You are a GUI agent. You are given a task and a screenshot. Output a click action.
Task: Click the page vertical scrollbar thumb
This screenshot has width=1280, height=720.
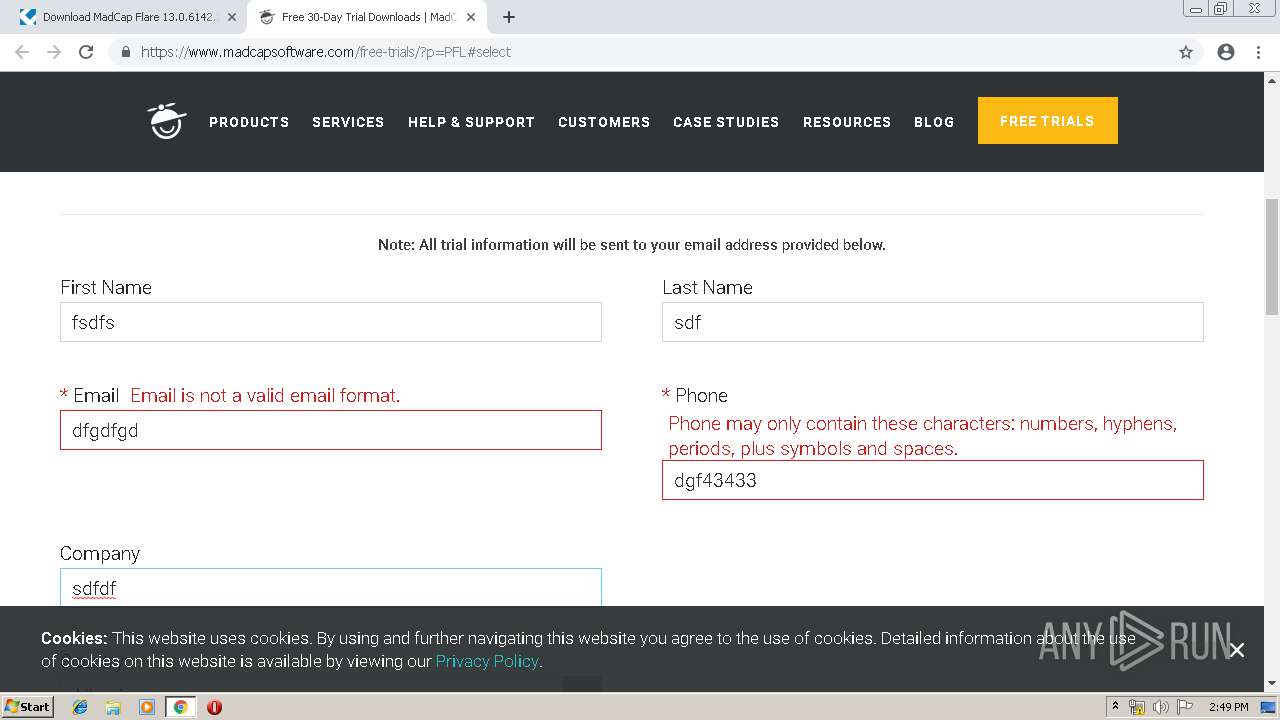click(x=1272, y=257)
